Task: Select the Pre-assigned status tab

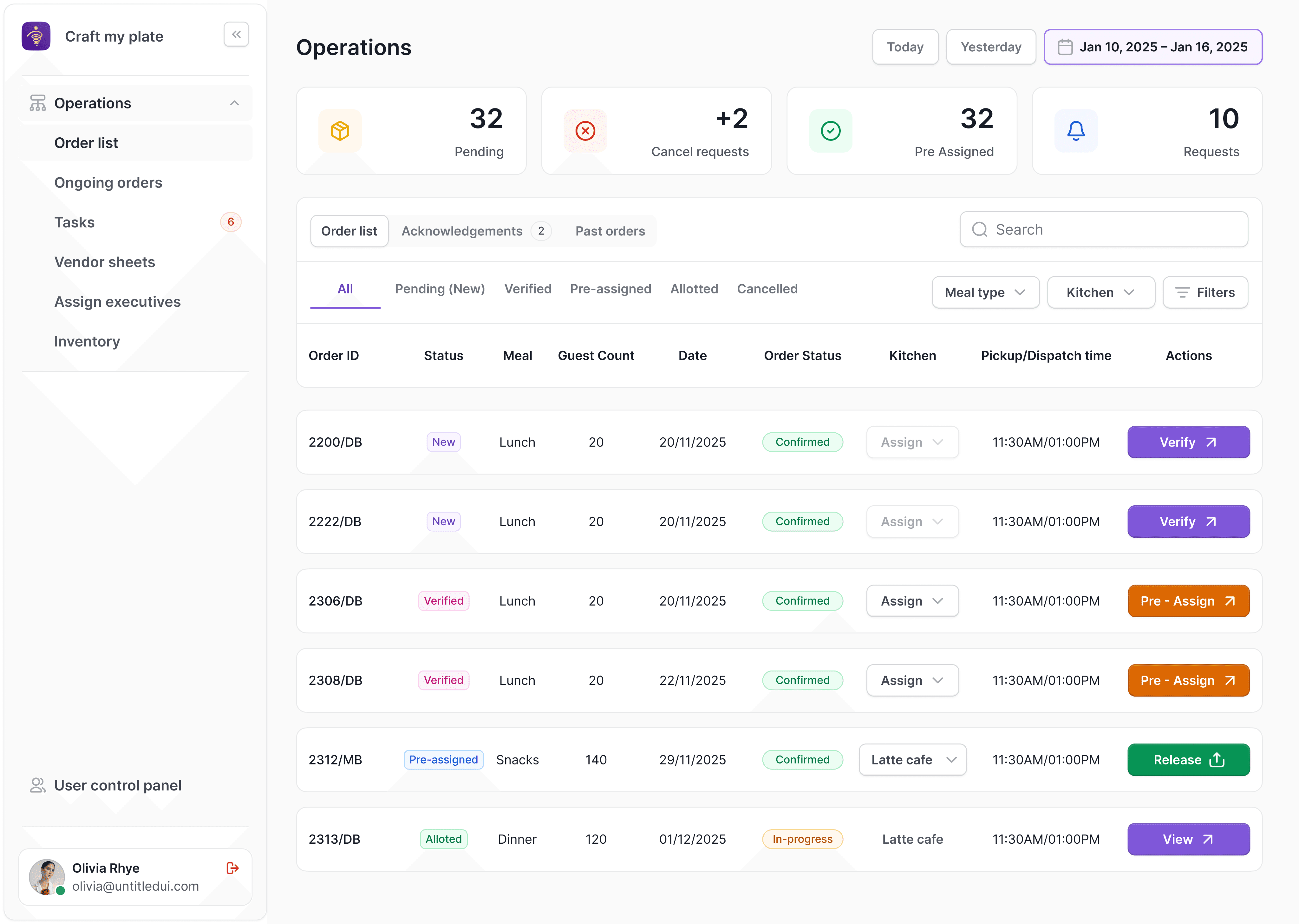Action: (610, 289)
